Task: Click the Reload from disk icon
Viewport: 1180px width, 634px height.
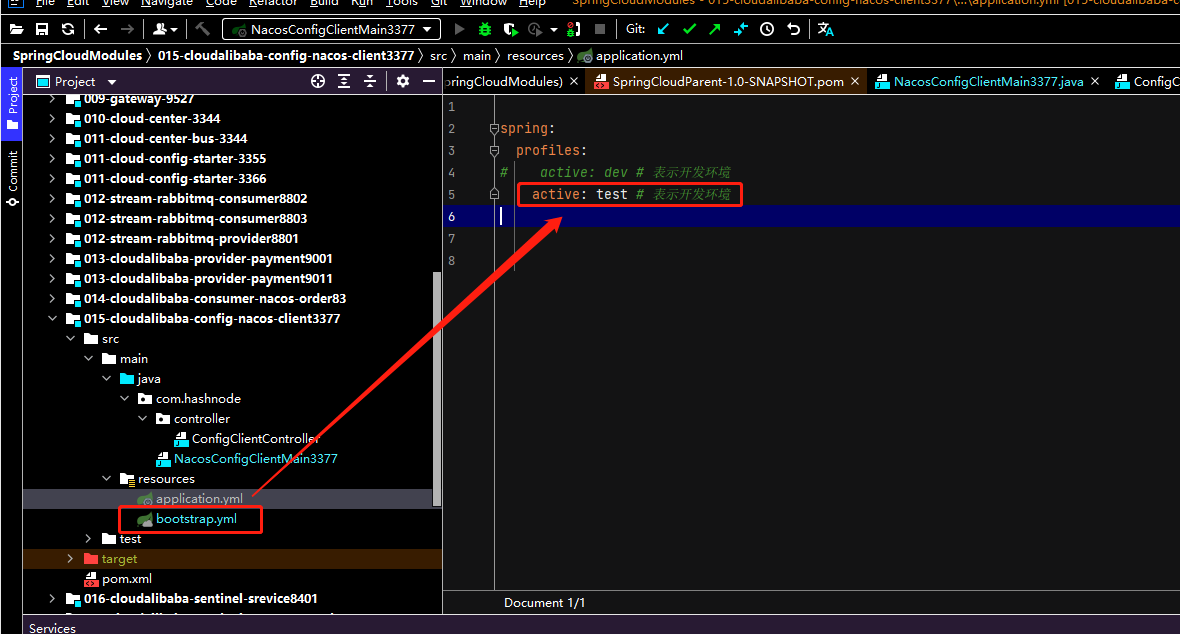Action: point(68,29)
